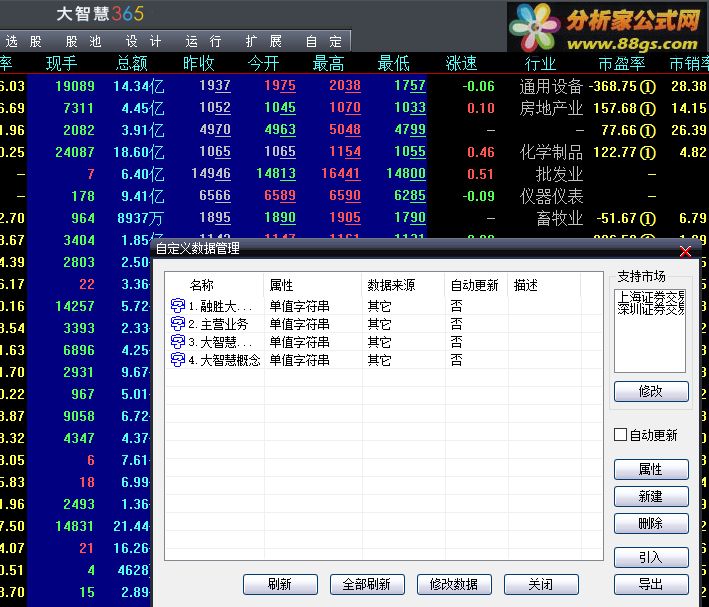Click the 属性 button on the right
Image resolution: width=709 pixels, height=607 pixels.
click(651, 469)
